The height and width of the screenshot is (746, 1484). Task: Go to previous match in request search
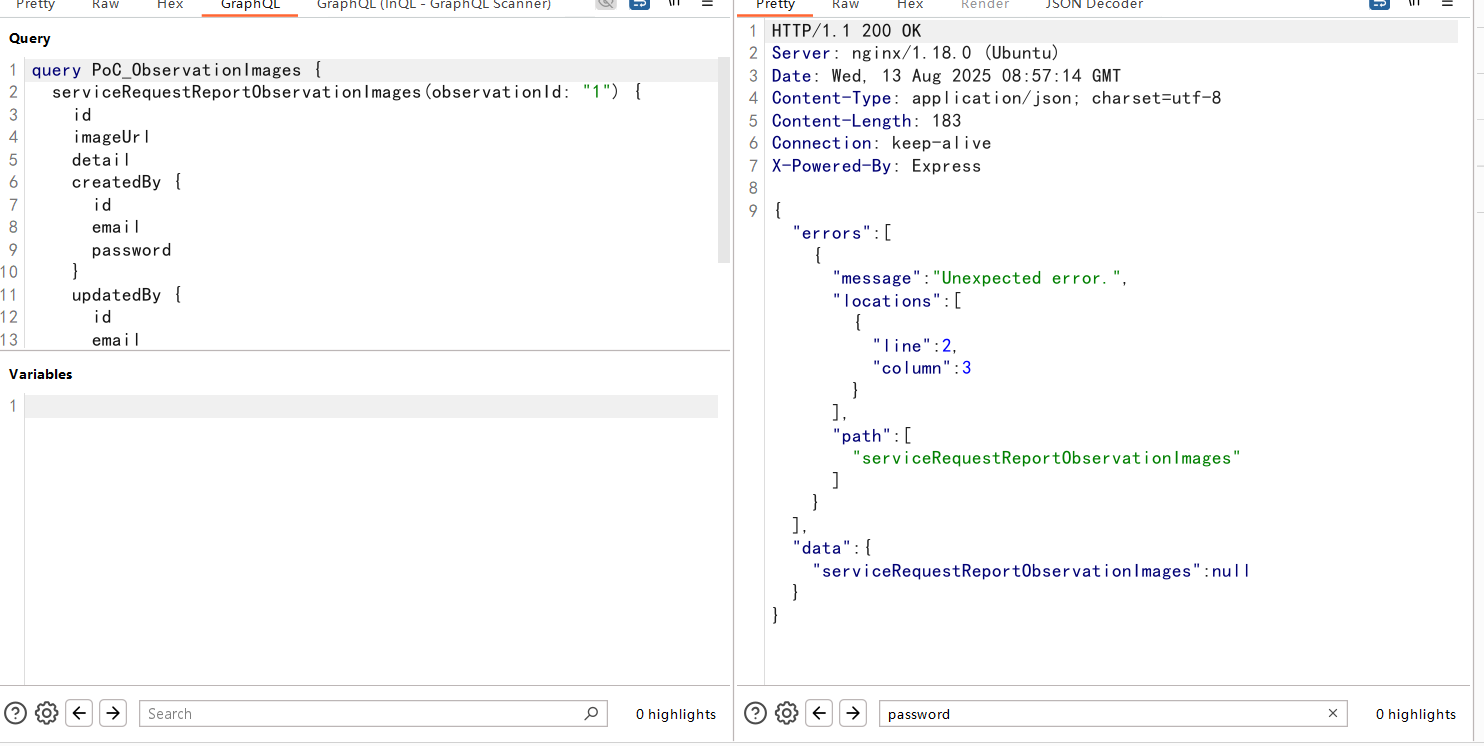pos(80,713)
